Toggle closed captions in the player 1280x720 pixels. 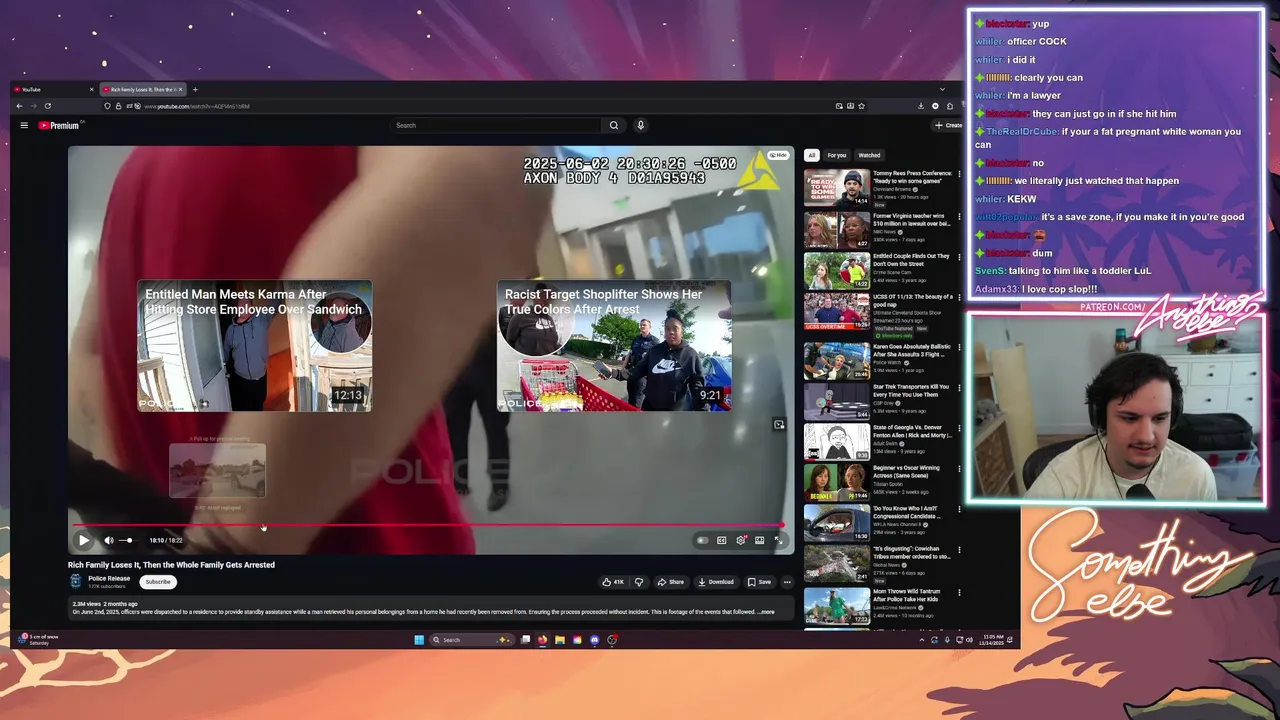(x=721, y=540)
